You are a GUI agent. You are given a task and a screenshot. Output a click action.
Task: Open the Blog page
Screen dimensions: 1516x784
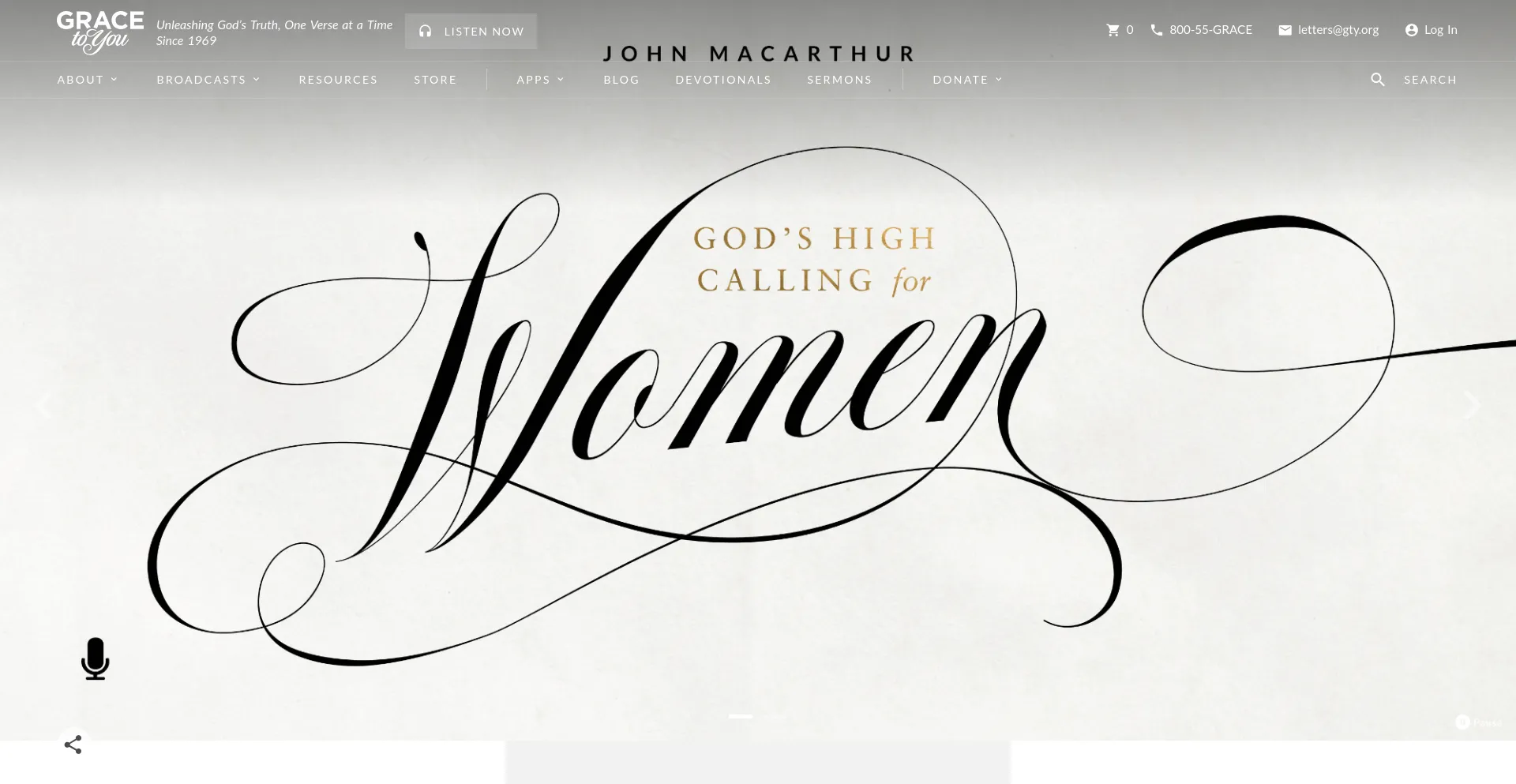click(621, 80)
